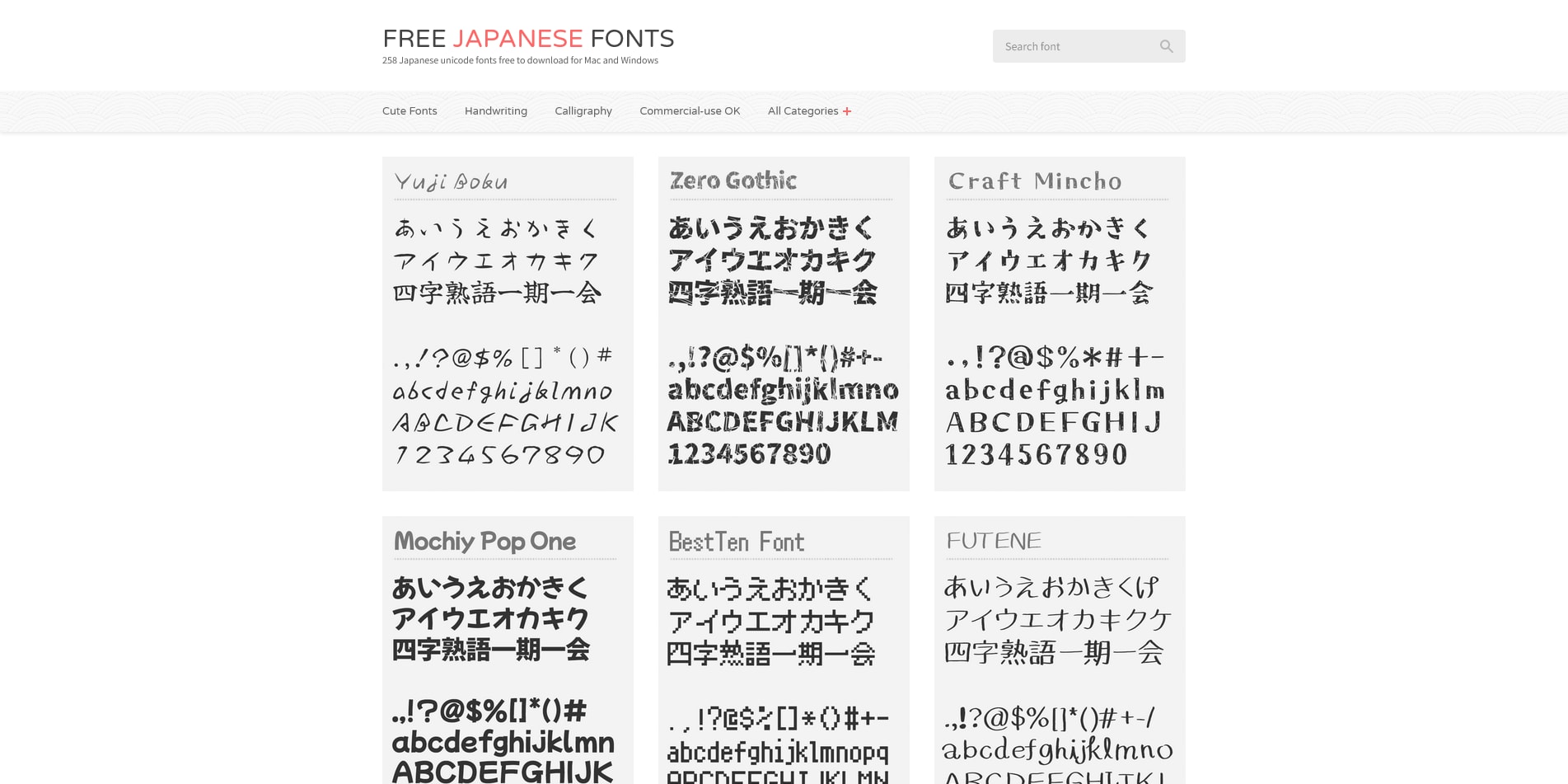Image resolution: width=1568 pixels, height=784 pixels.
Task: Click the search magnifier icon
Action: point(1166,46)
